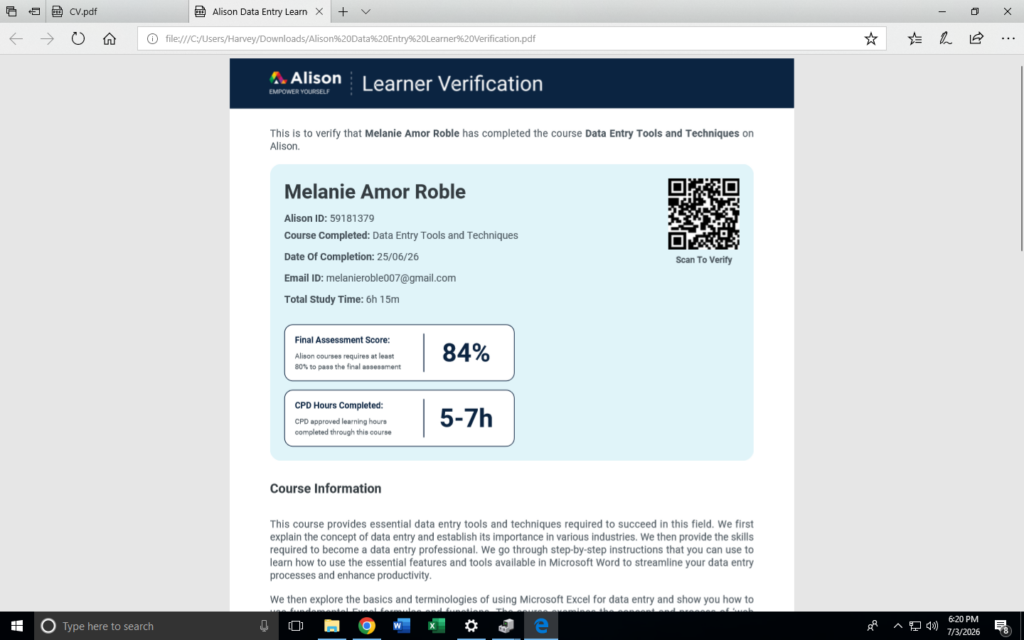Screen dimensions: 1024x640
Task: Click the network icon in system tray
Action: pyautogui.click(x=915, y=626)
